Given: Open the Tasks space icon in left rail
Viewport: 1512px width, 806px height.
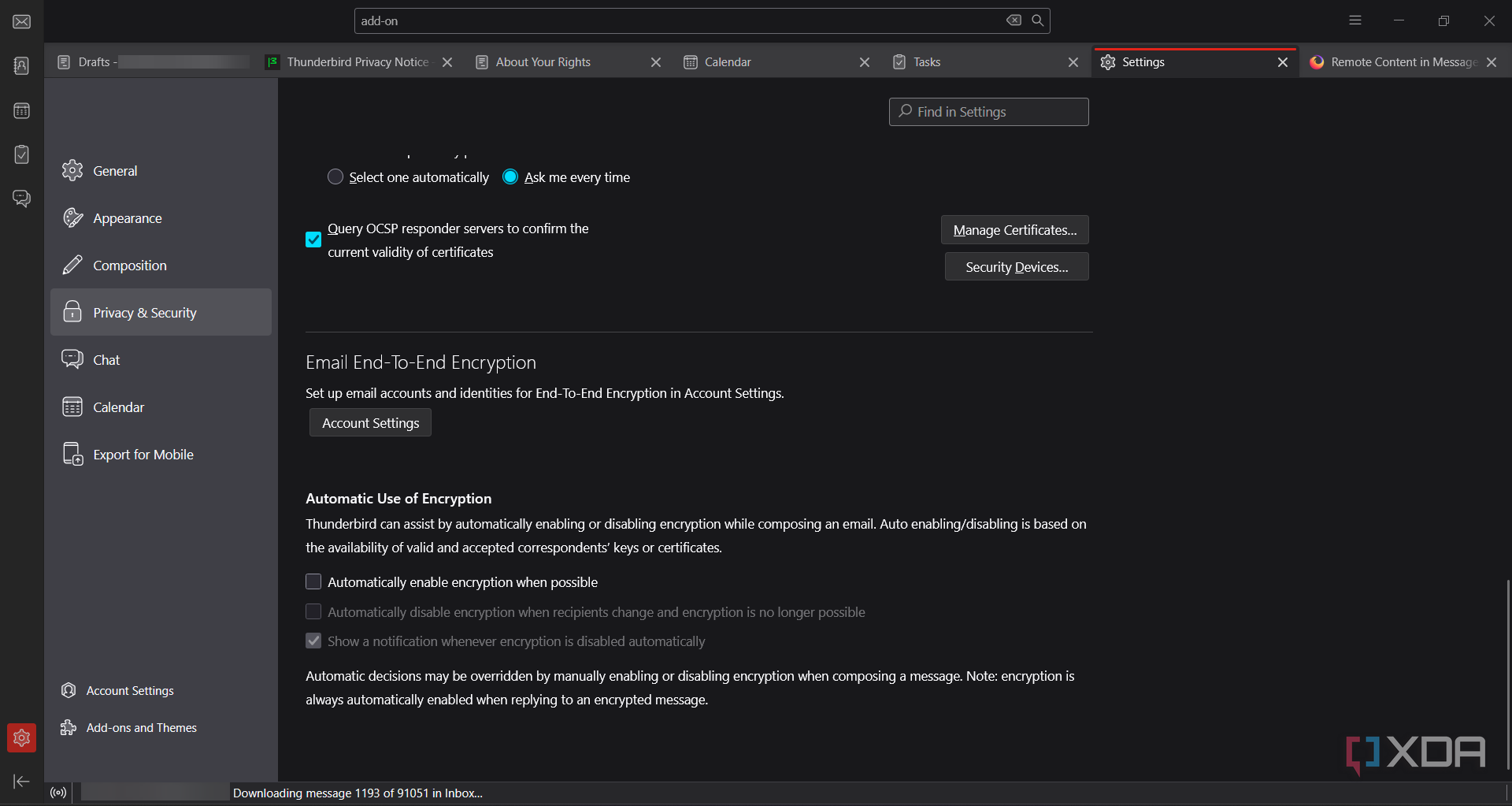Looking at the screenshot, I should pos(22,154).
